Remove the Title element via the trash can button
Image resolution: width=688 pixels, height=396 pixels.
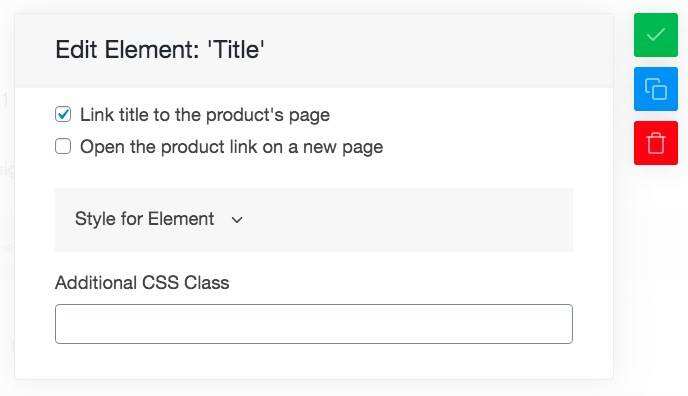pos(656,143)
